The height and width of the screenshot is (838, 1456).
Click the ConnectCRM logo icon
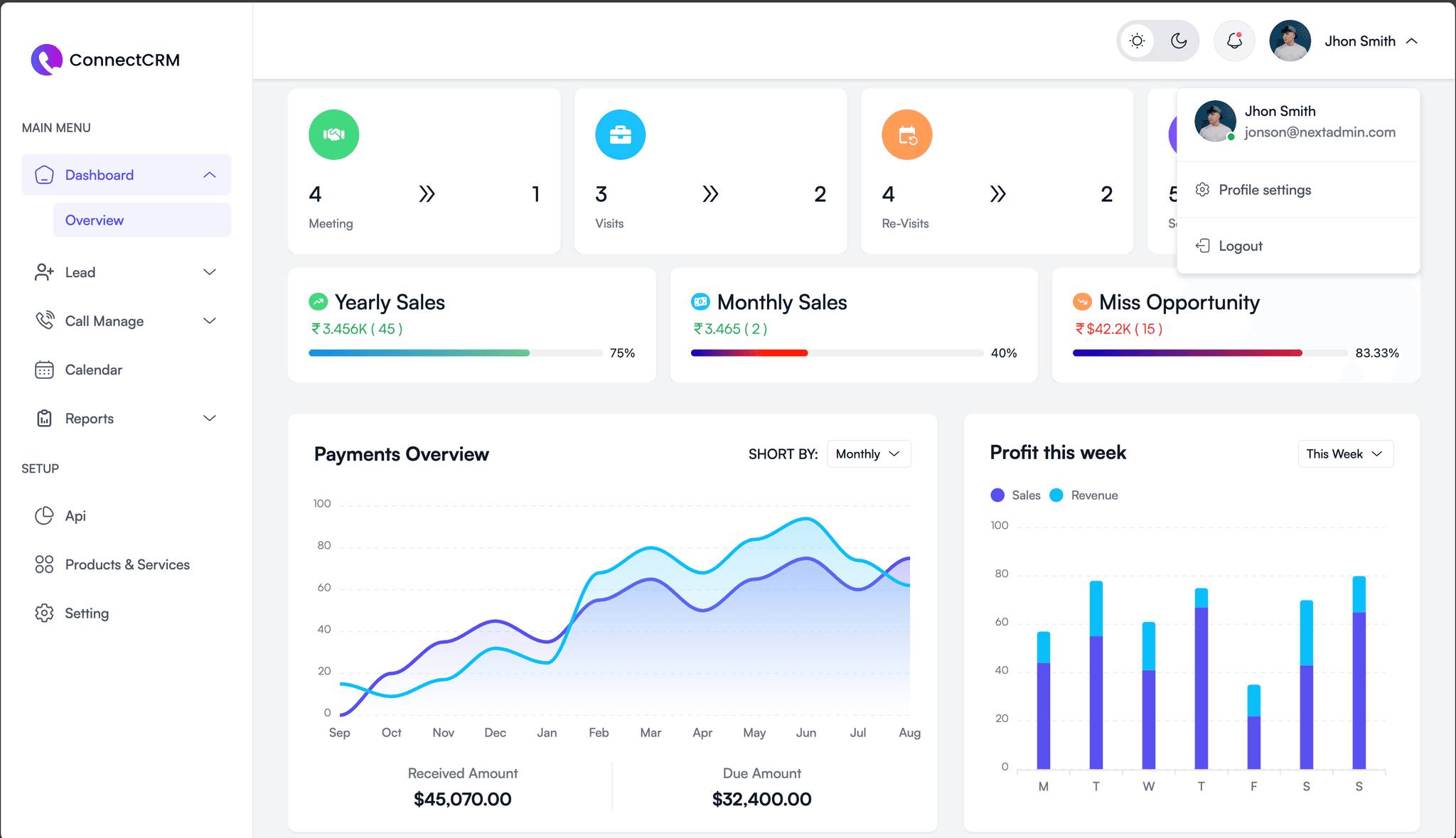click(46, 60)
